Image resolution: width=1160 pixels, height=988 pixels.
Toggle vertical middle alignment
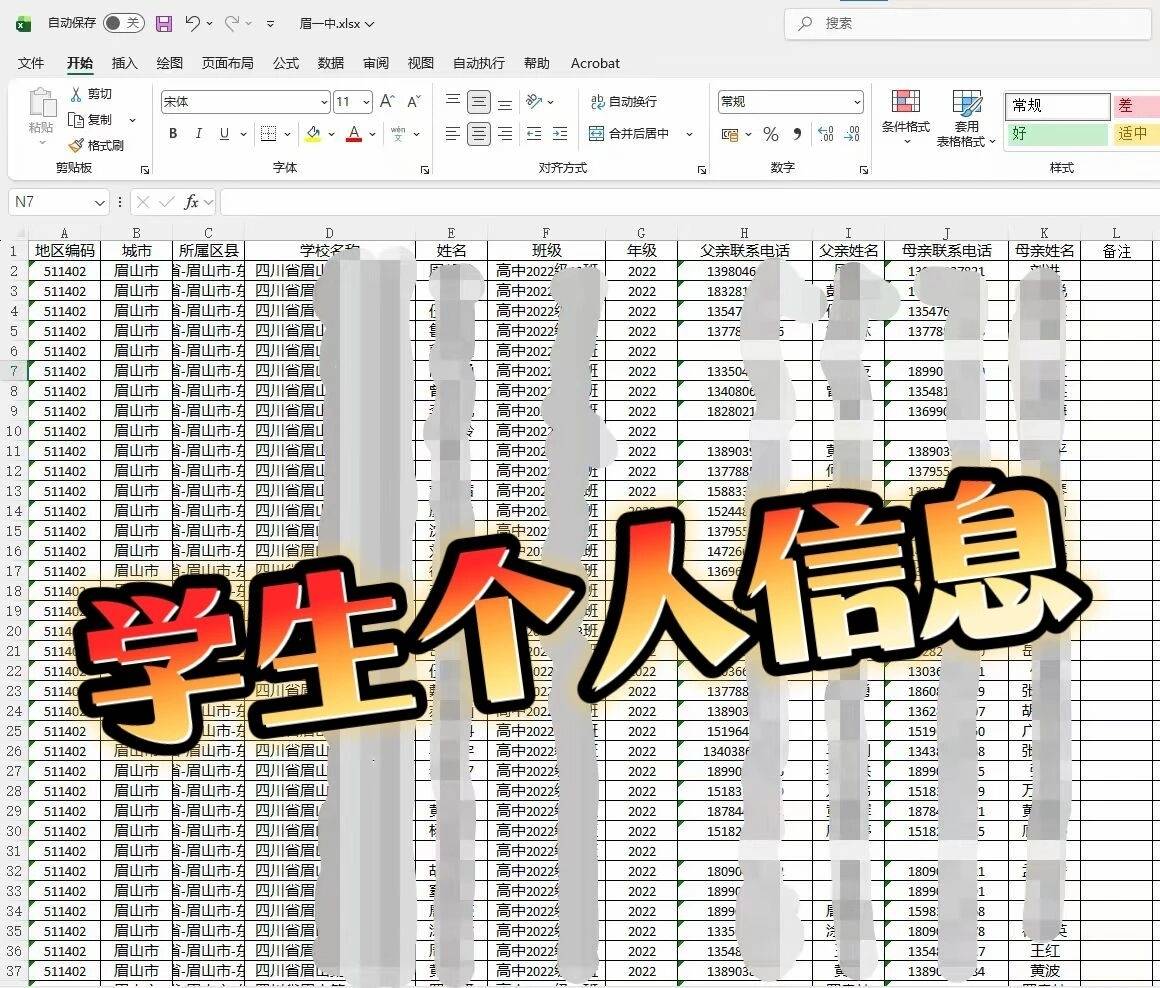point(479,101)
